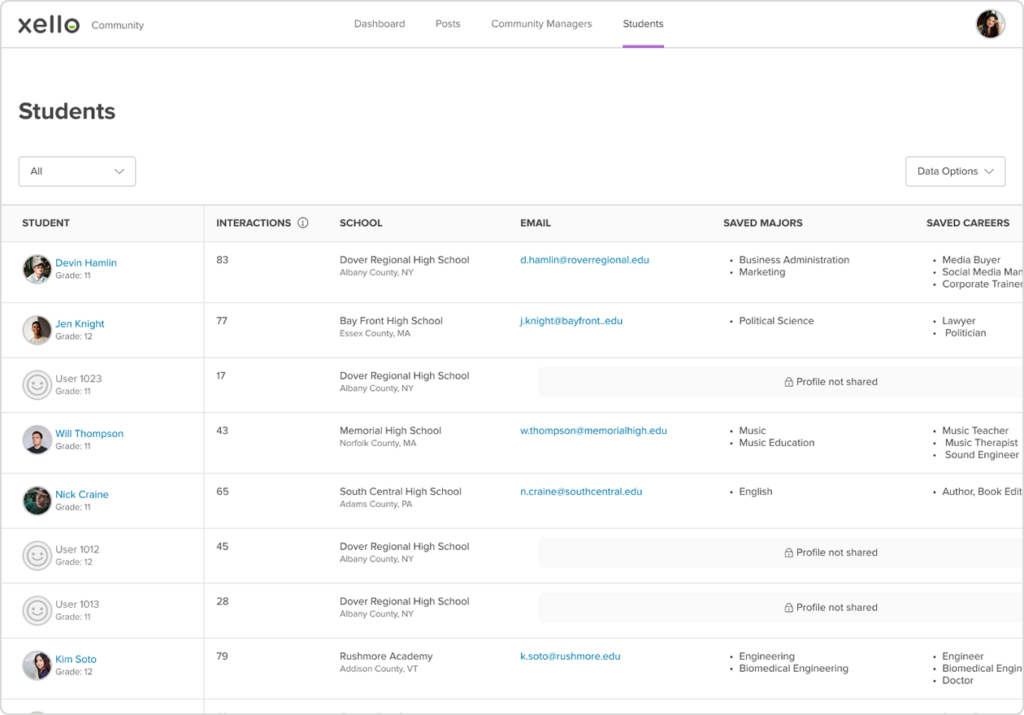Click your profile avatar in the header
The height and width of the screenshot is (715, 1024).
[991, 22]
